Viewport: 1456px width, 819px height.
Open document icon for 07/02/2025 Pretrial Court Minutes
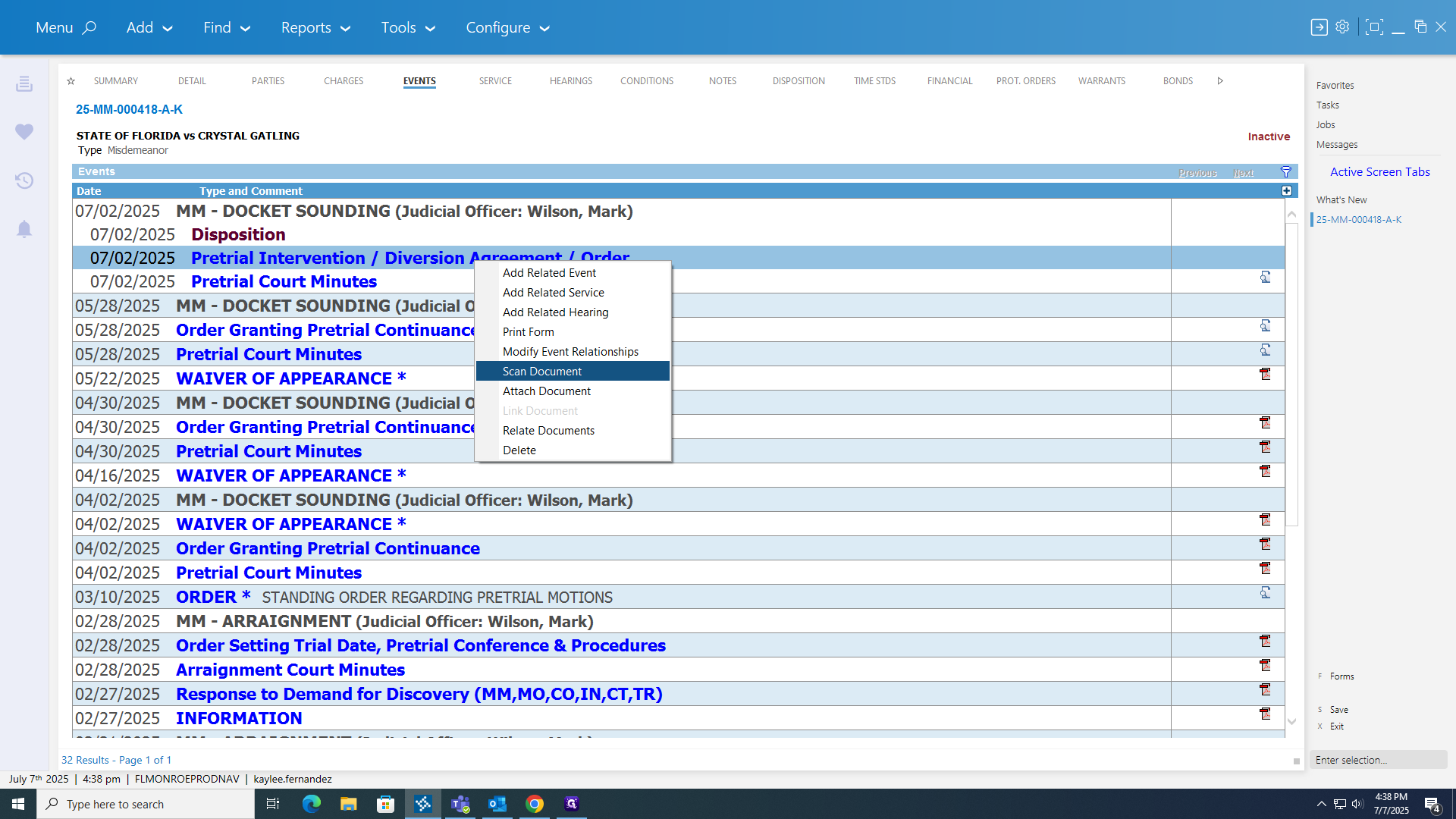[x=1265, y=278]
